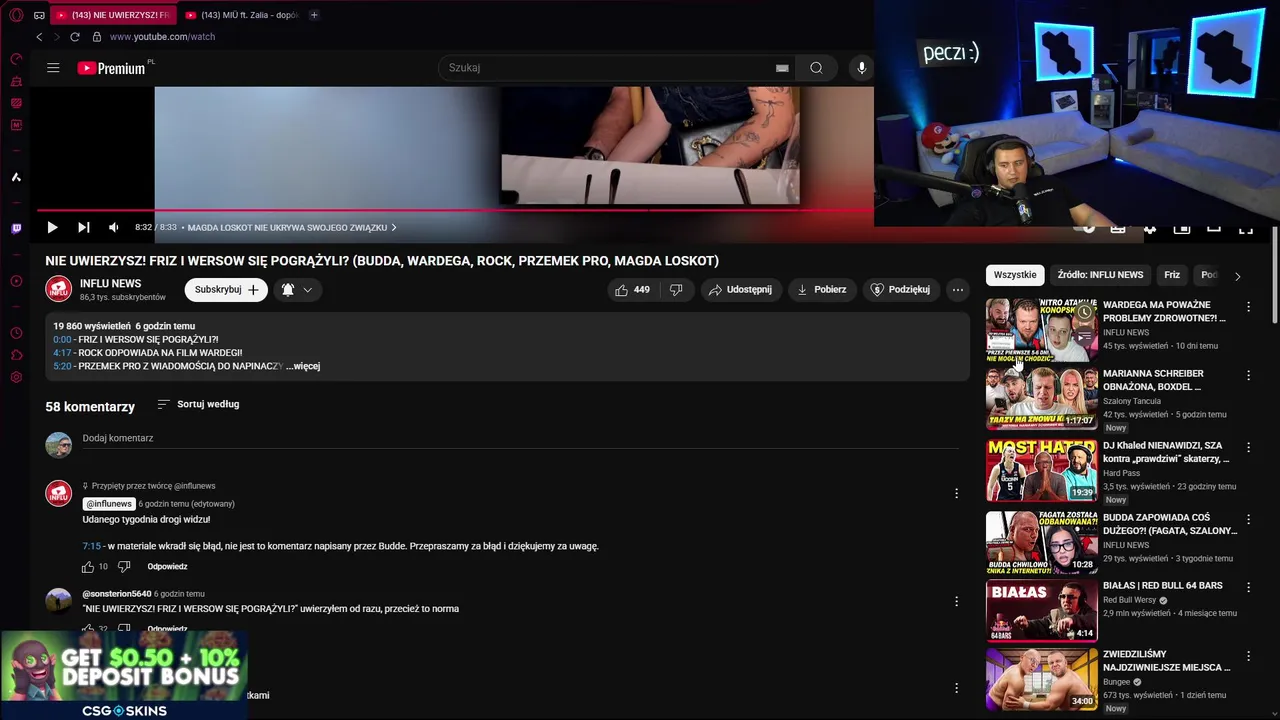
Task: Go back in the browser
Action: [x=39, y=37]
